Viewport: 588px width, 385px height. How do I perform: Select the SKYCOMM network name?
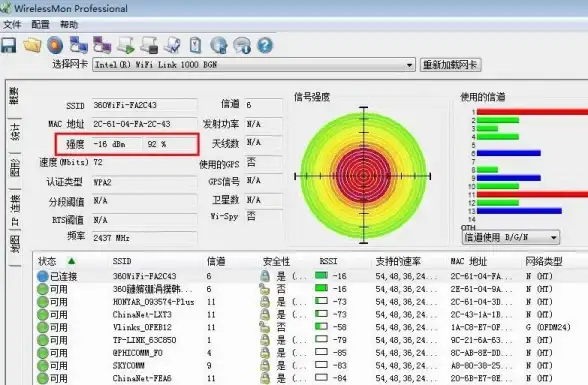pos(129,366)
